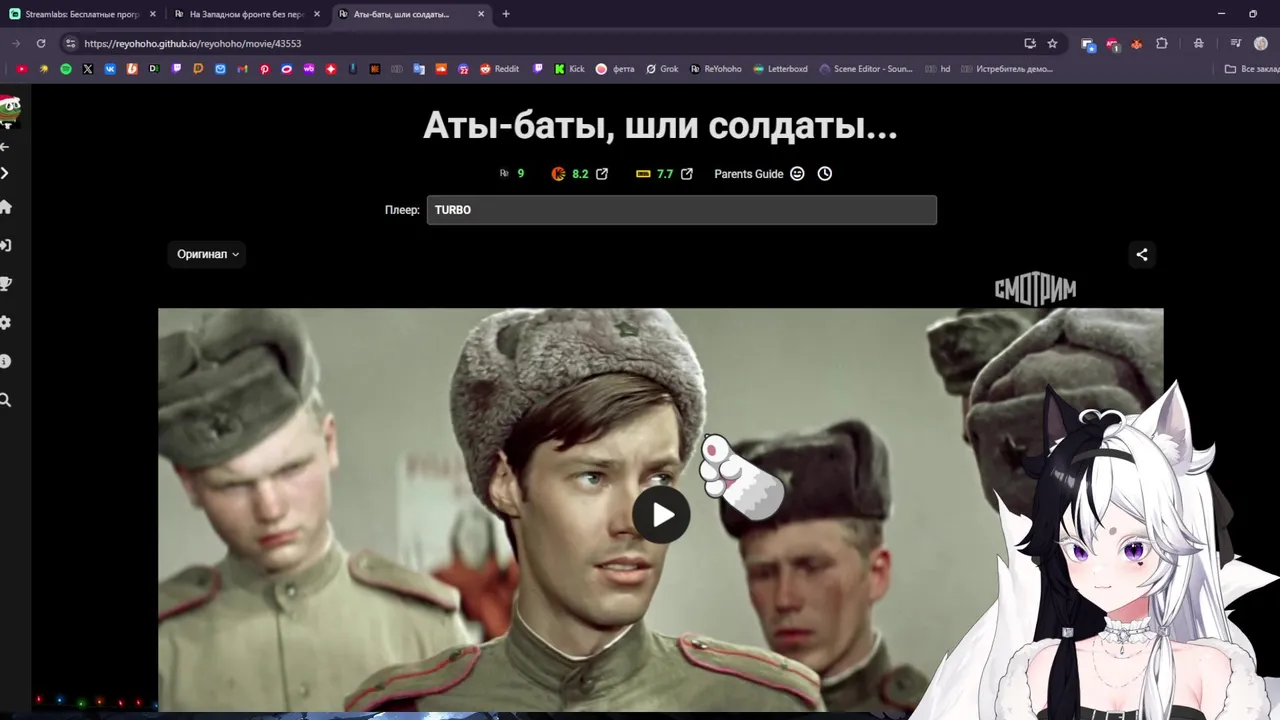Open the MetaMask fox extension
The image size is (1280, 720).
pos(1137,43)
